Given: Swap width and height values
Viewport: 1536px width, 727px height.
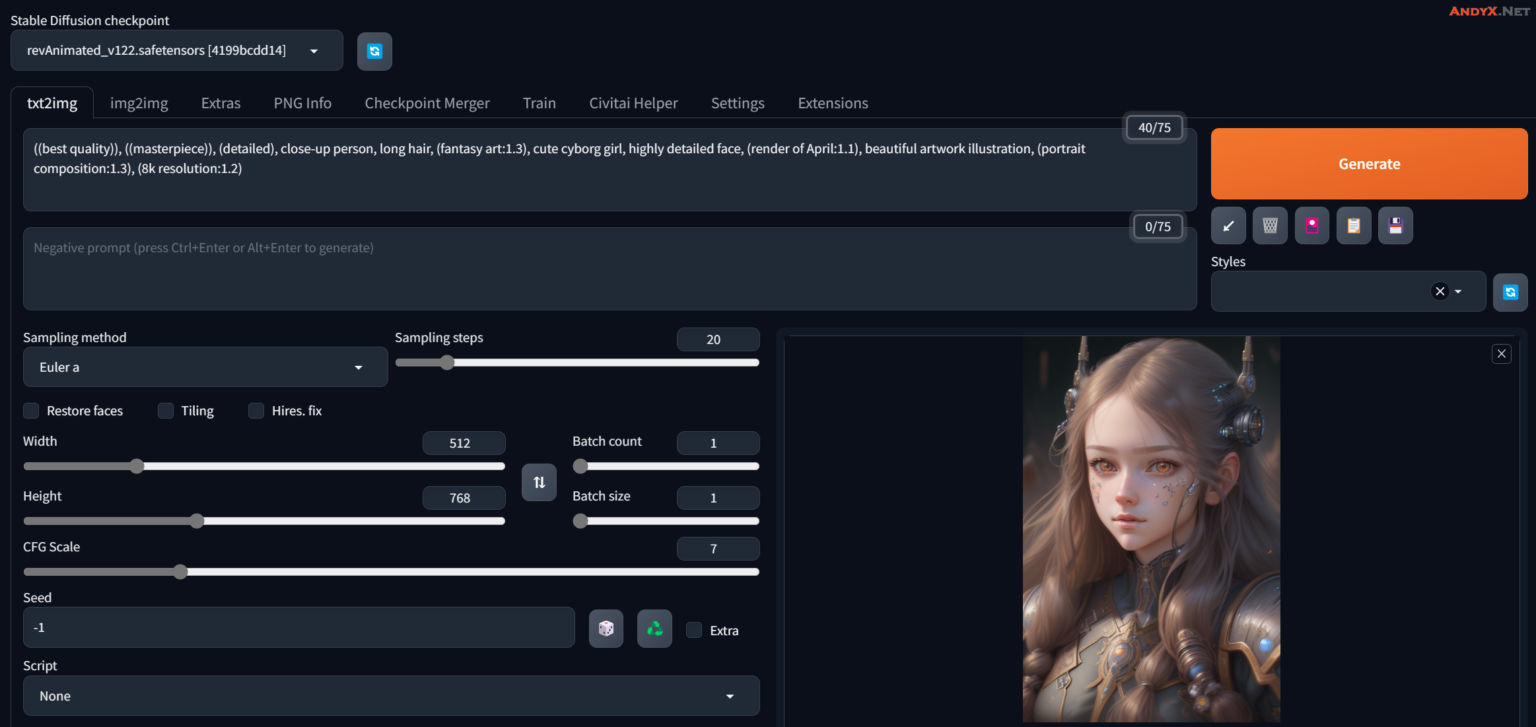Looking at the screenshot, I should tap(539, 483).
